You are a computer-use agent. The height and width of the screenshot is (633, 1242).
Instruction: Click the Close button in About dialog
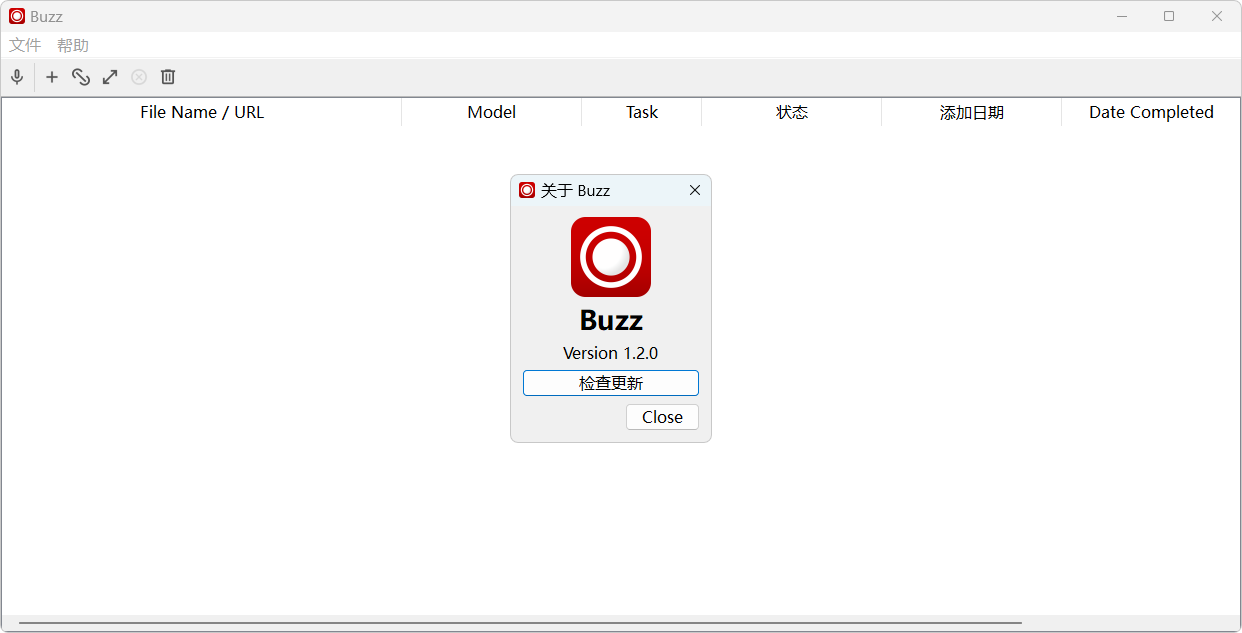coord(662,417)
